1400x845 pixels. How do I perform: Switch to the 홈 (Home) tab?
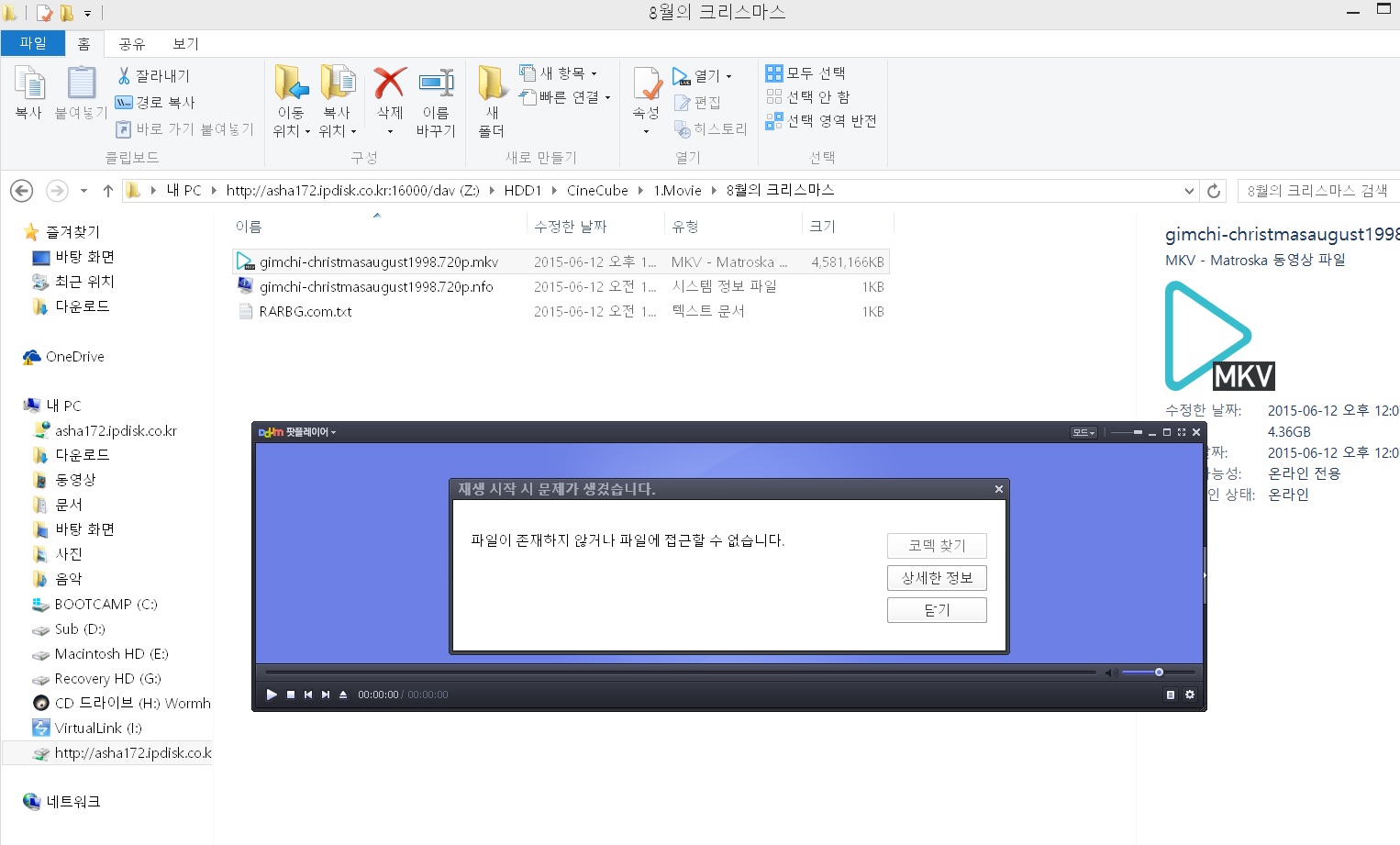click(x=84, y=43)
